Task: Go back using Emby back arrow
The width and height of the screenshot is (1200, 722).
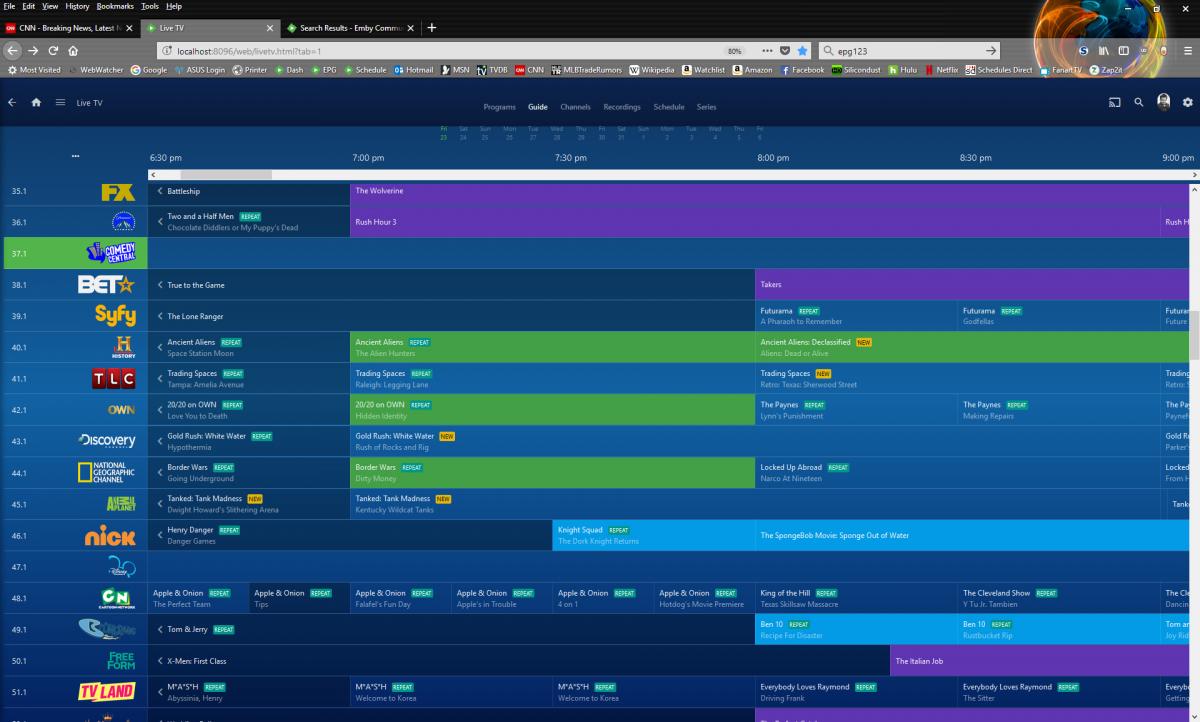Action: [x=12, y=102]
